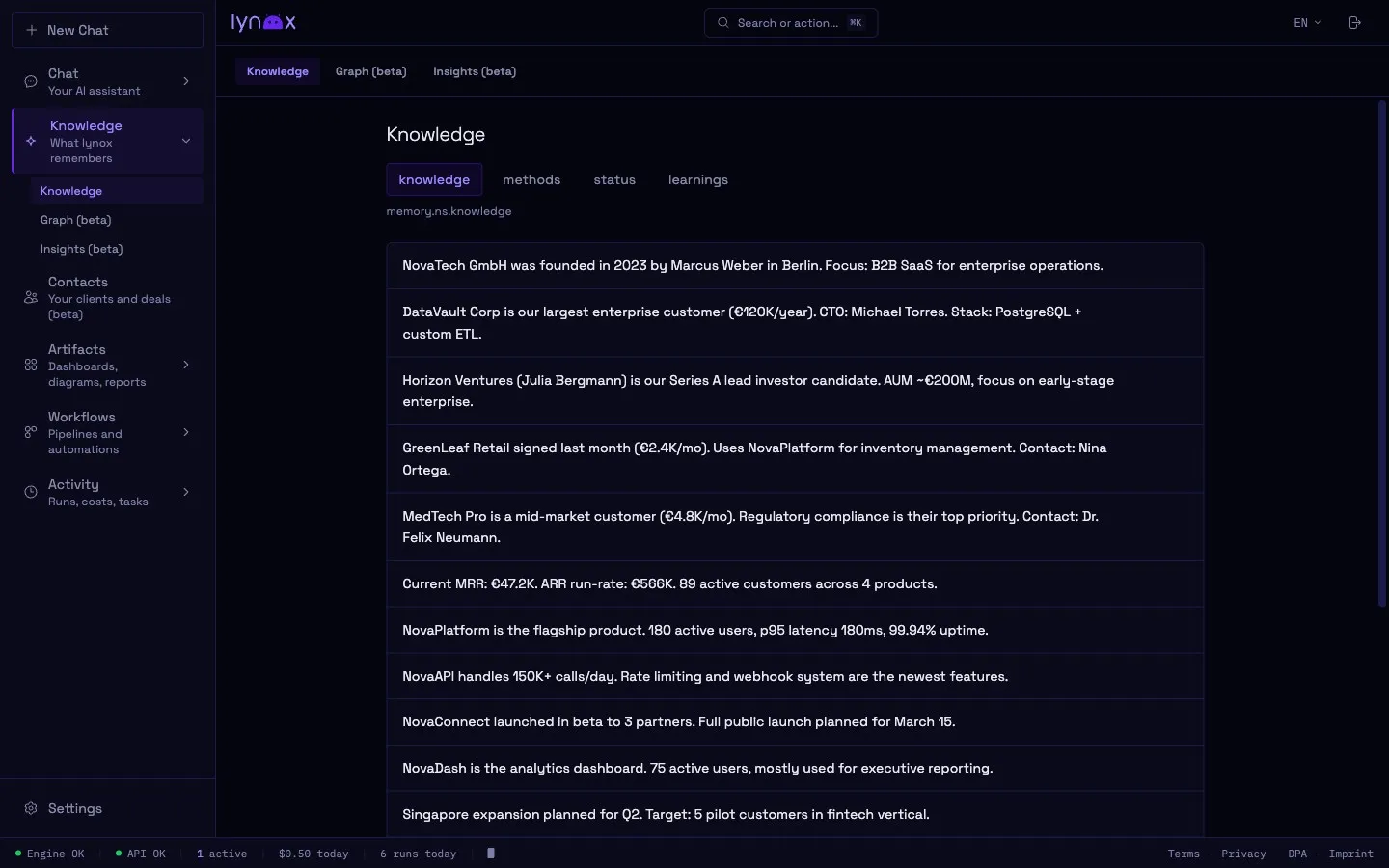Click the Contacts people icon

coord(31,297)
